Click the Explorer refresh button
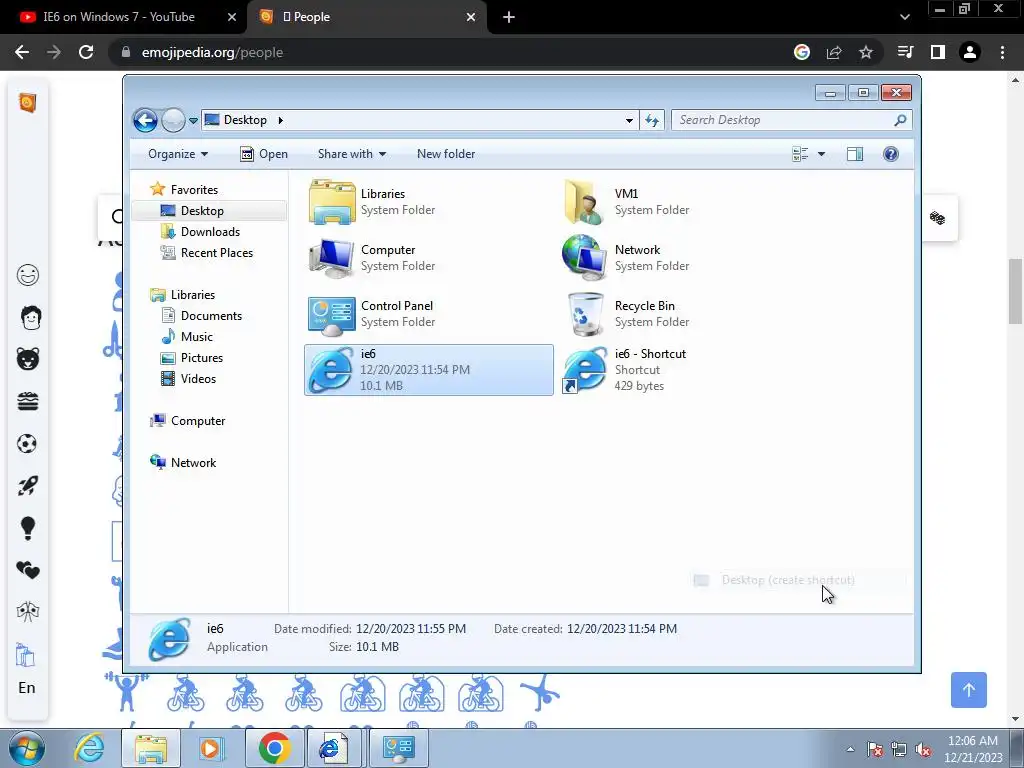The width and height of the screenshot is (1024, 768). (x=652, y=120)
